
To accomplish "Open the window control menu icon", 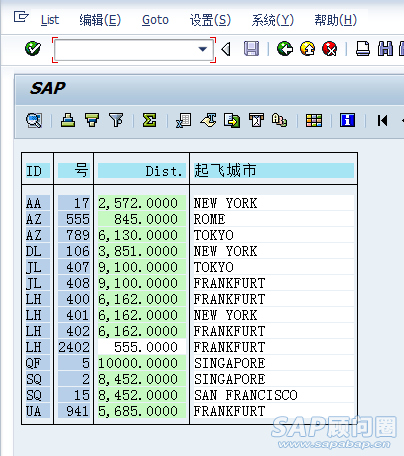I will coord(21,16).
